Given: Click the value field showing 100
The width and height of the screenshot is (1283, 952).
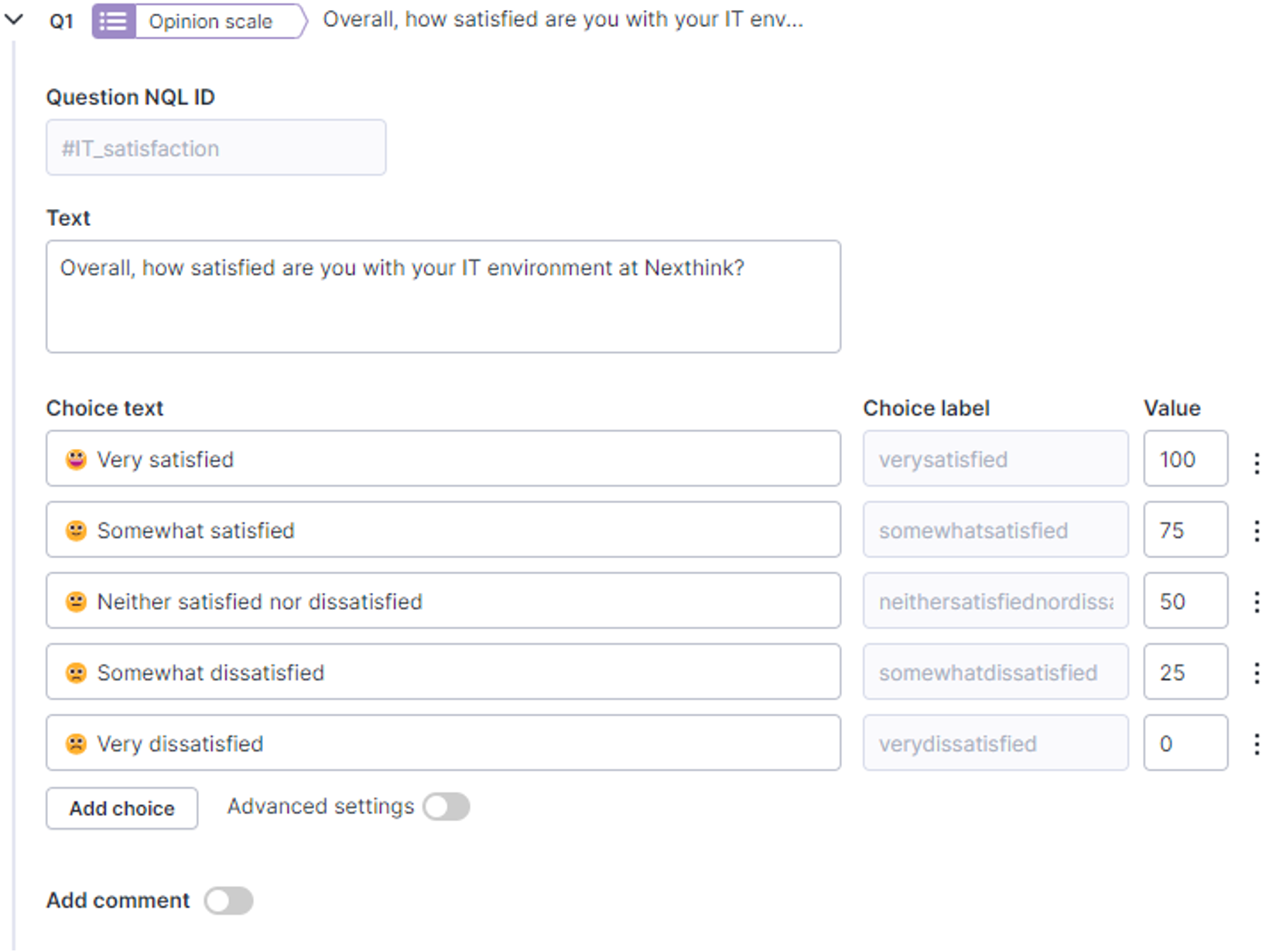Looking at the screenshot, I should point(1185,460).
